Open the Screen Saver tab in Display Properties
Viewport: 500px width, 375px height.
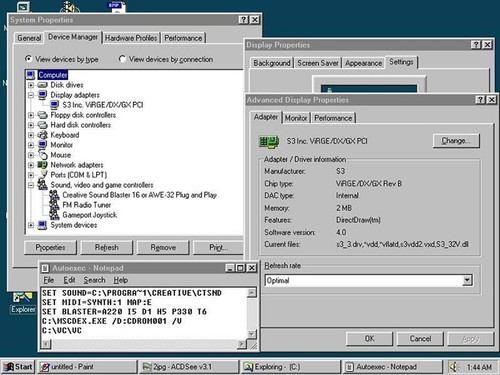click(x=318, y=63)
